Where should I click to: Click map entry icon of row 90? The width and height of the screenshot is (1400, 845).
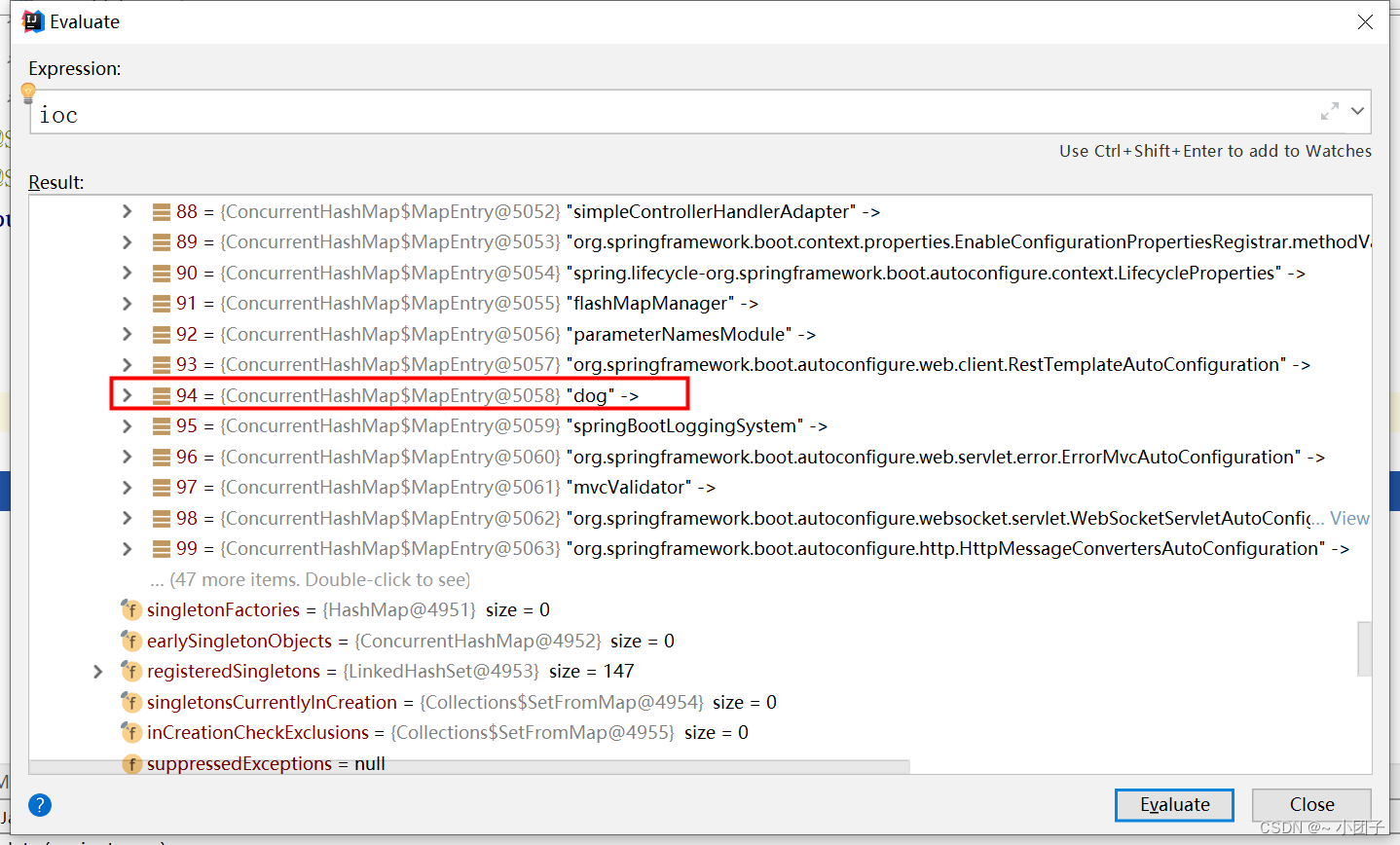pos(162,273)
